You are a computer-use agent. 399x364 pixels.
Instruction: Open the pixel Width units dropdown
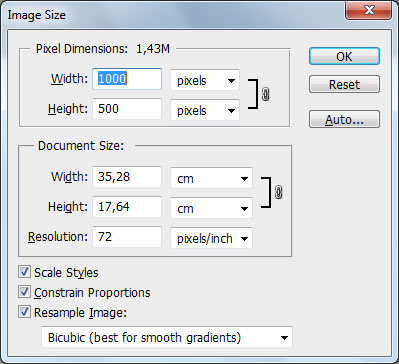pyautogui.click(x=205, y=80)
